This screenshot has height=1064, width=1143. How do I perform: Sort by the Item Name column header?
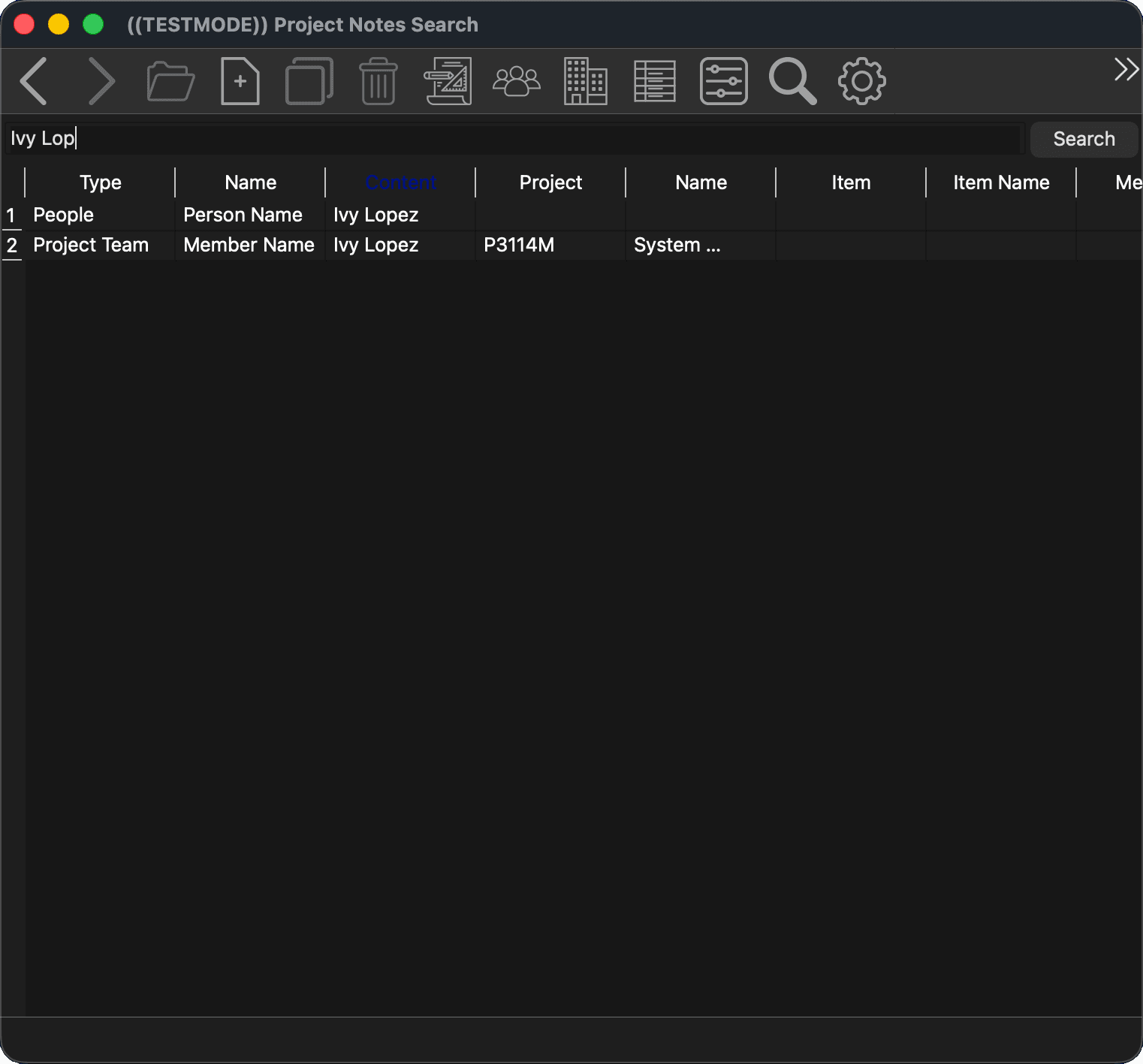(x=1001, y=182)
